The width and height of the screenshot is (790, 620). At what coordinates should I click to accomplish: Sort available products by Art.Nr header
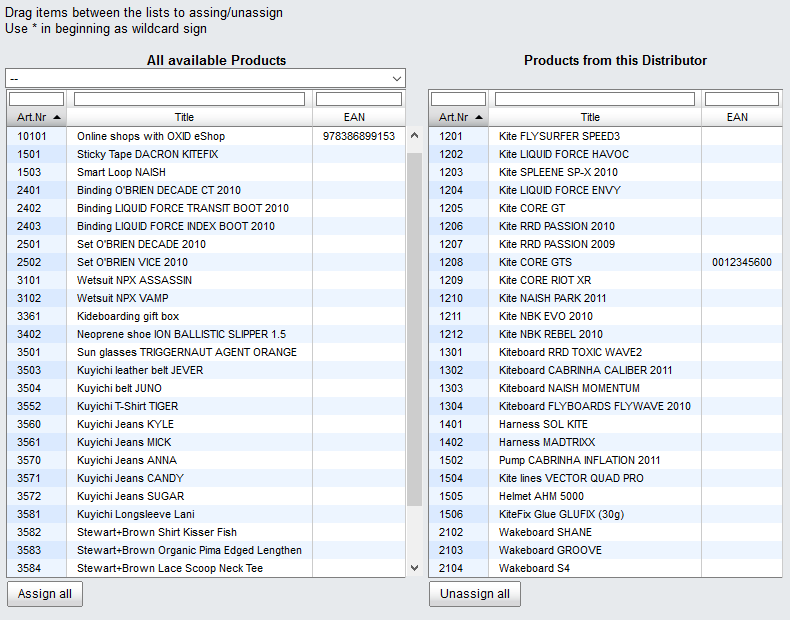tap(36, 117)
